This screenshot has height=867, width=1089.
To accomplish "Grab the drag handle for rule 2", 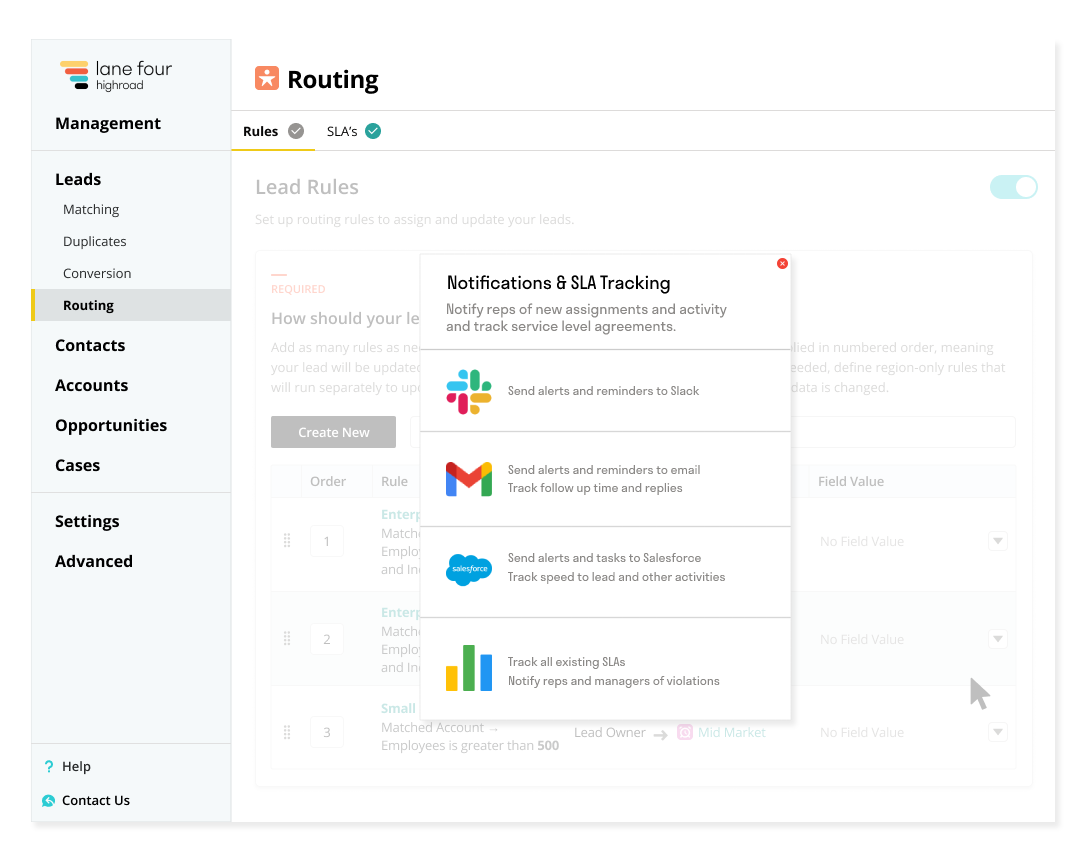I will (x=287, y=639).
